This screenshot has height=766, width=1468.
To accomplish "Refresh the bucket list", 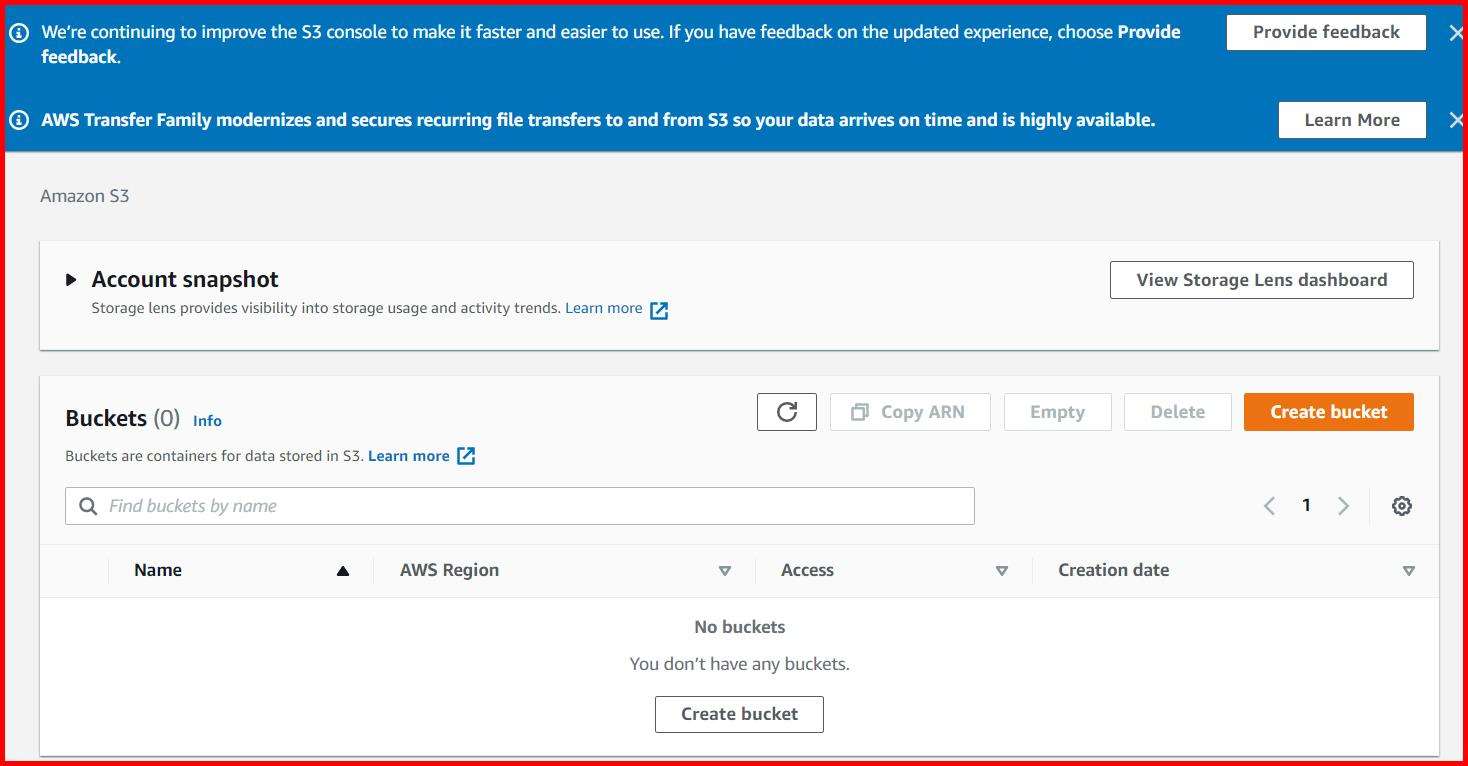I will (786, 411).
